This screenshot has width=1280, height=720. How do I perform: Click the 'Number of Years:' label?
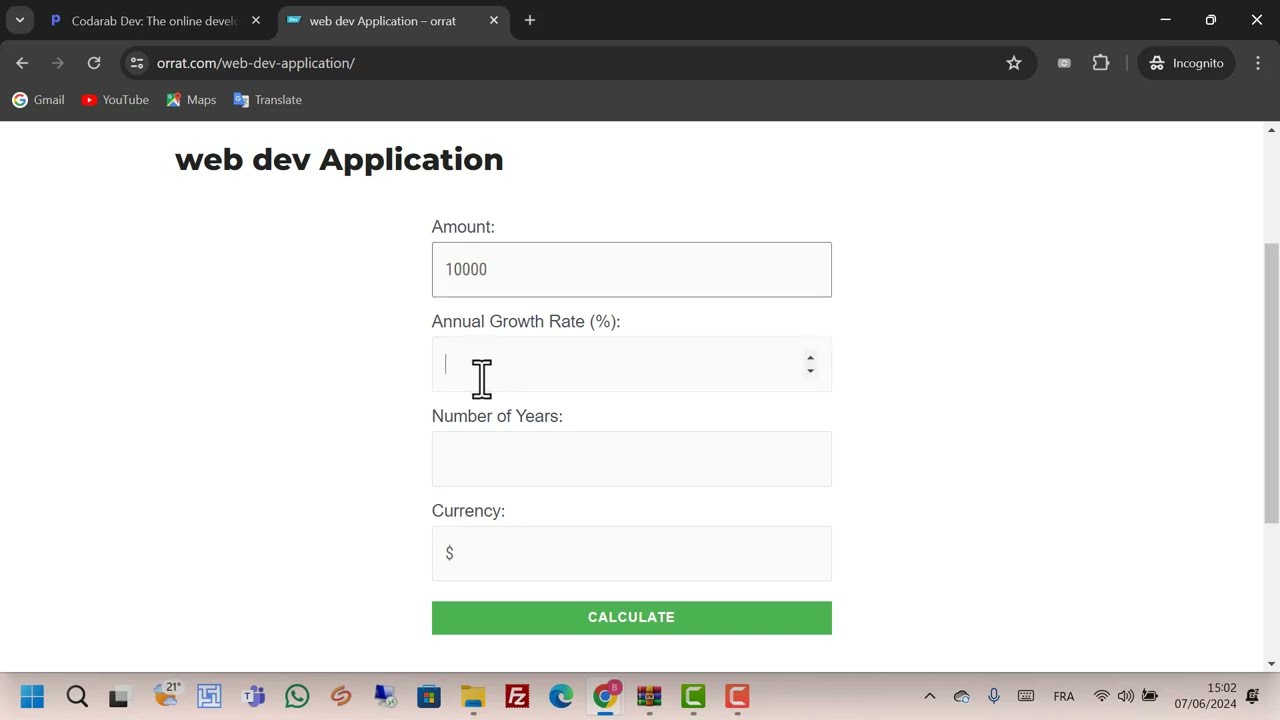(x=497, y=416)
